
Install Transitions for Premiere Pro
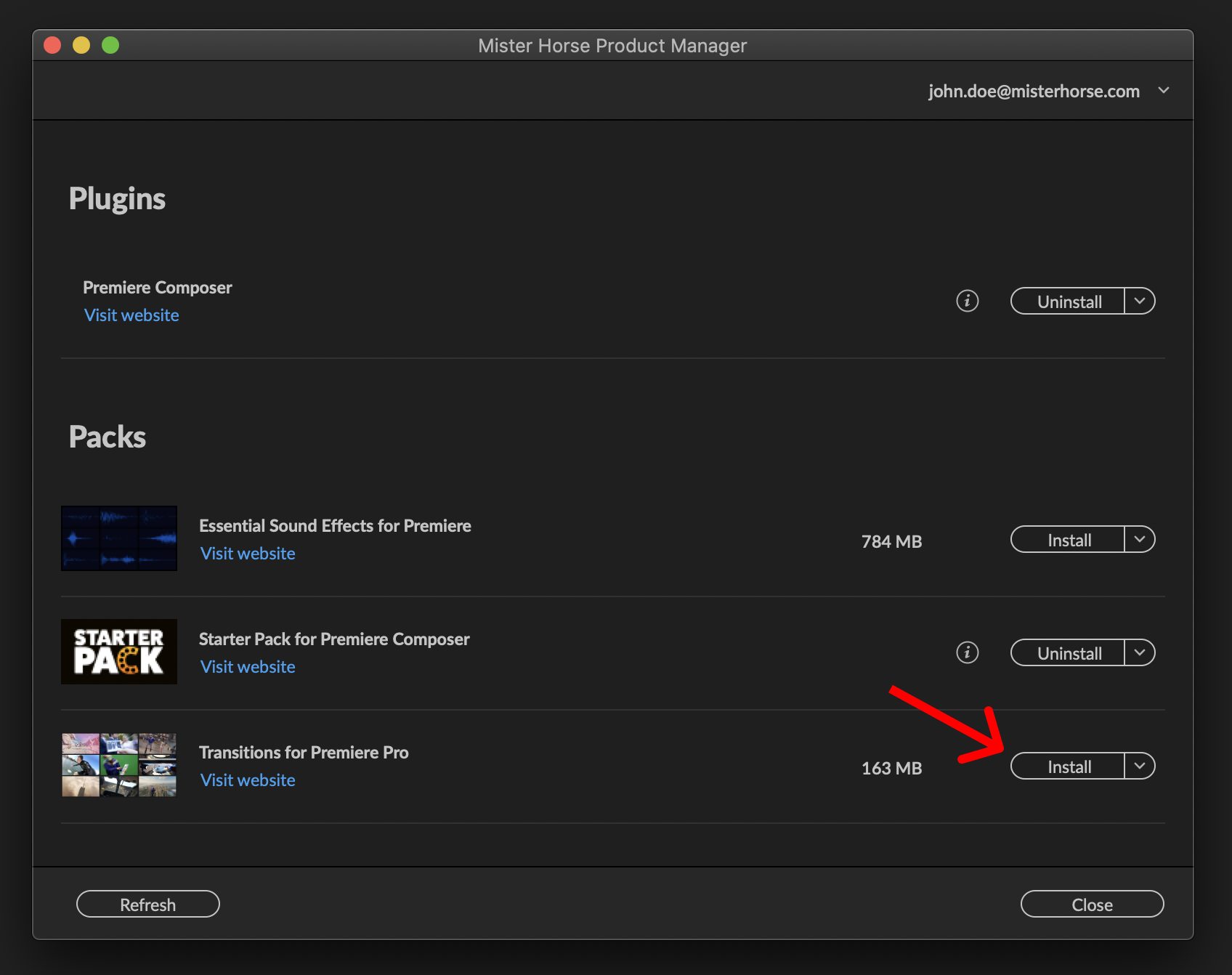[1068, 766]
